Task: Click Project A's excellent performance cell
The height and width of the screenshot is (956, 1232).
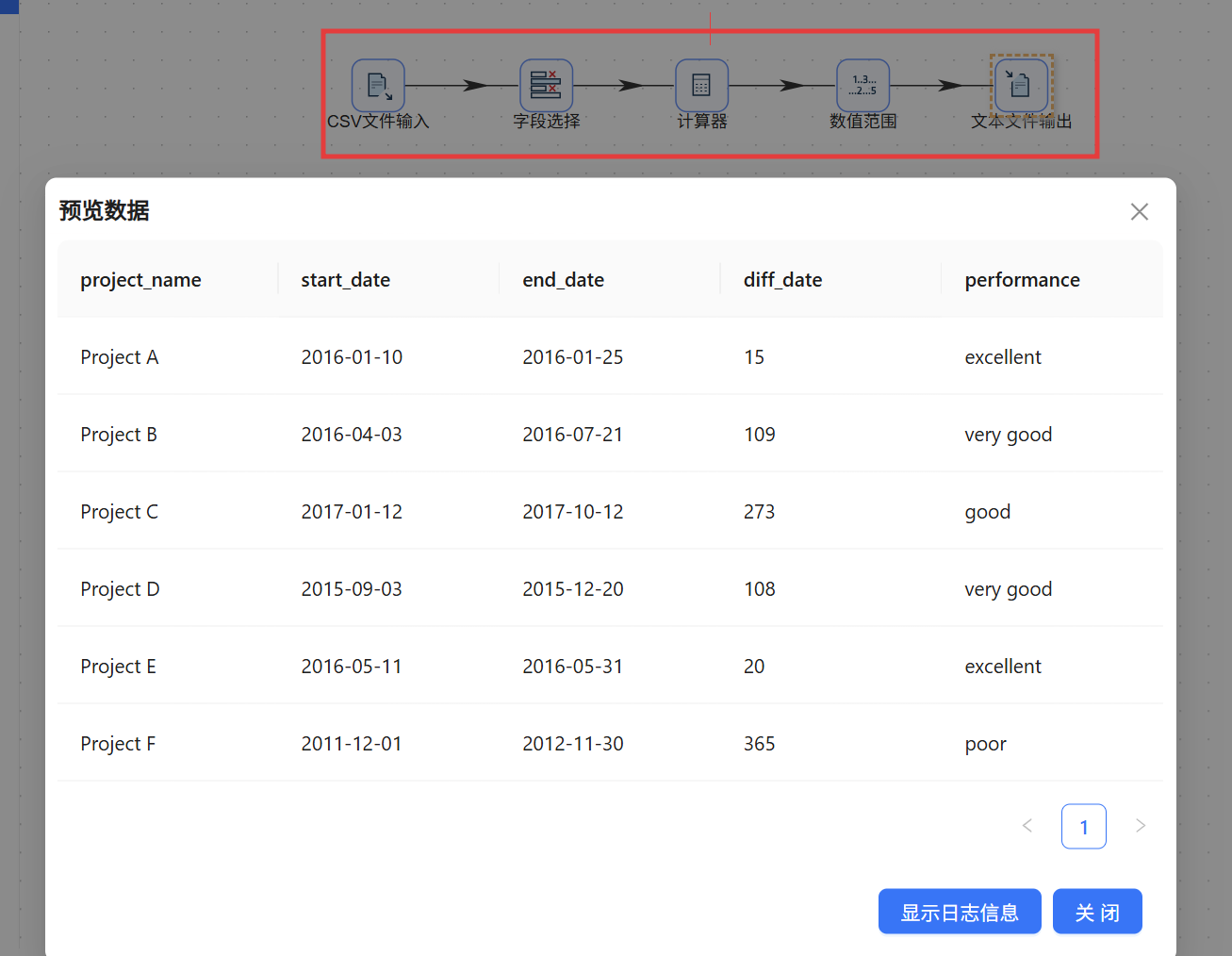Action: pyautogui.click(x=1052, y=356)
